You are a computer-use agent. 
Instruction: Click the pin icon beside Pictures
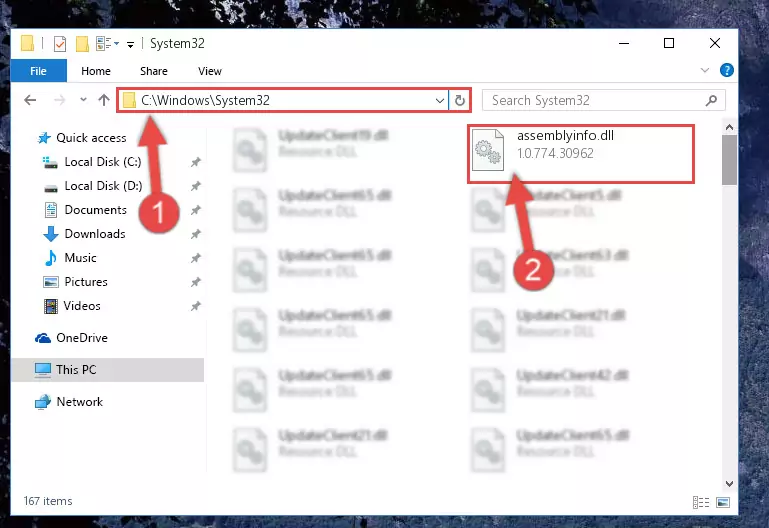click(x=196, y=282)
